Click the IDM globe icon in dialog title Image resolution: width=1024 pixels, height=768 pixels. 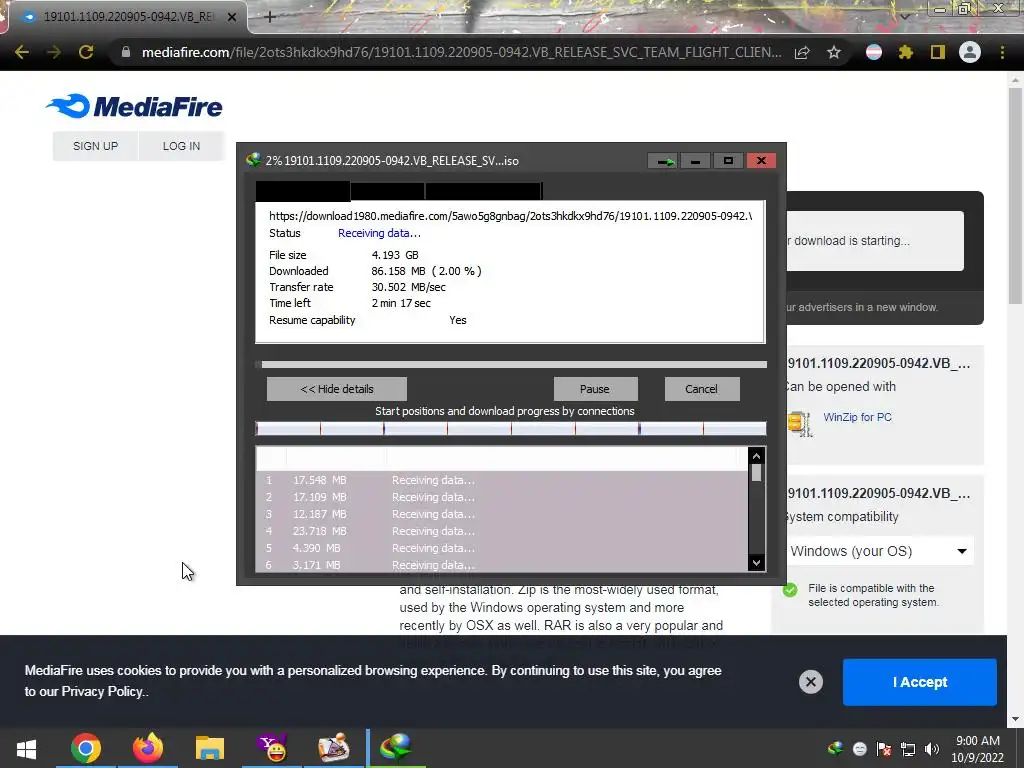pos(253,160)
